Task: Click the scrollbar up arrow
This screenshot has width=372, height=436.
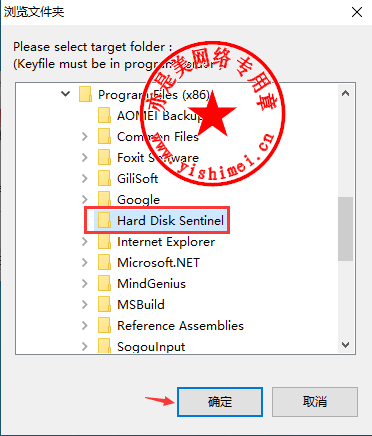Action: (346, 93)
